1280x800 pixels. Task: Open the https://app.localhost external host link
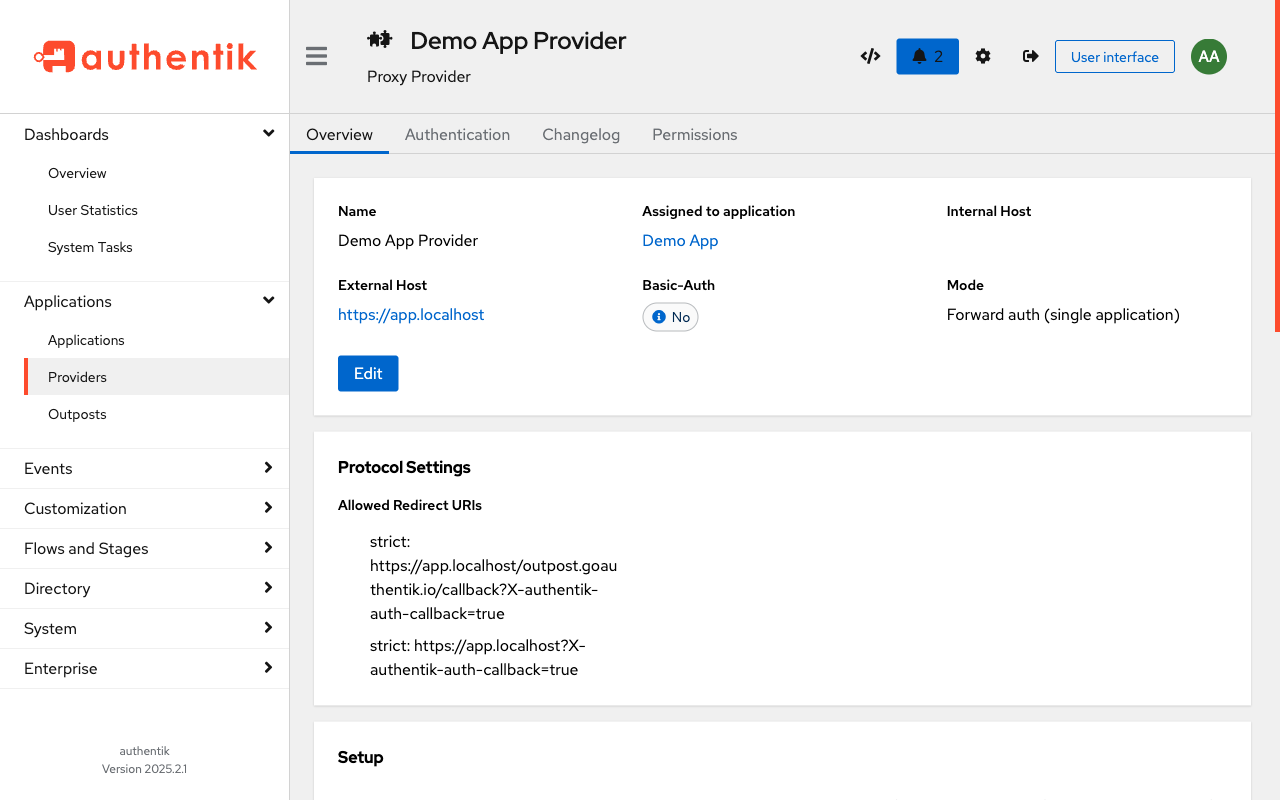tap(411, 314)
